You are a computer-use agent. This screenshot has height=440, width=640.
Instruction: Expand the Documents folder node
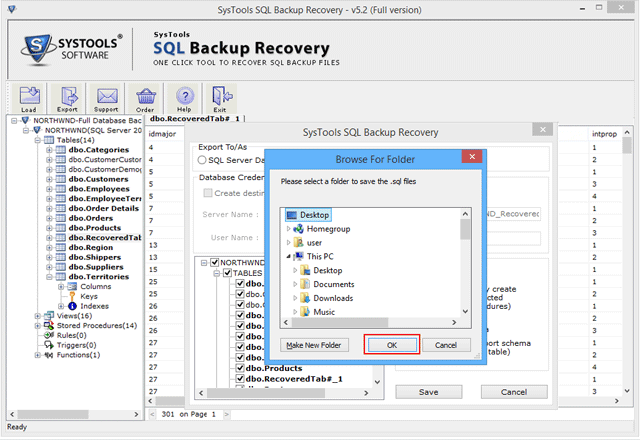pos(295,284)
